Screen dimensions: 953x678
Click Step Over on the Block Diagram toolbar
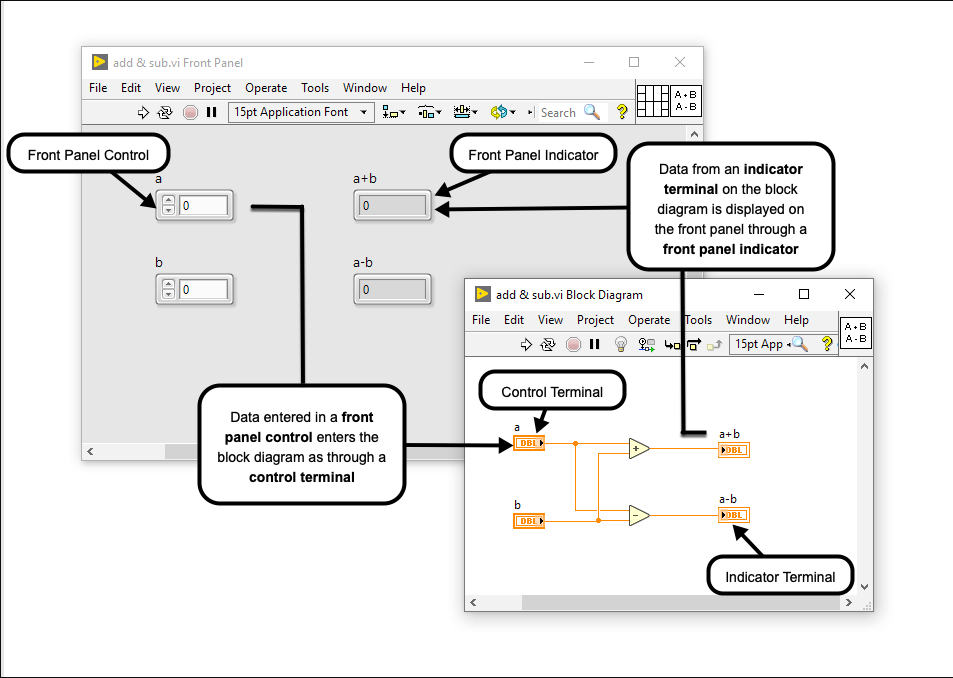[695, 344]
